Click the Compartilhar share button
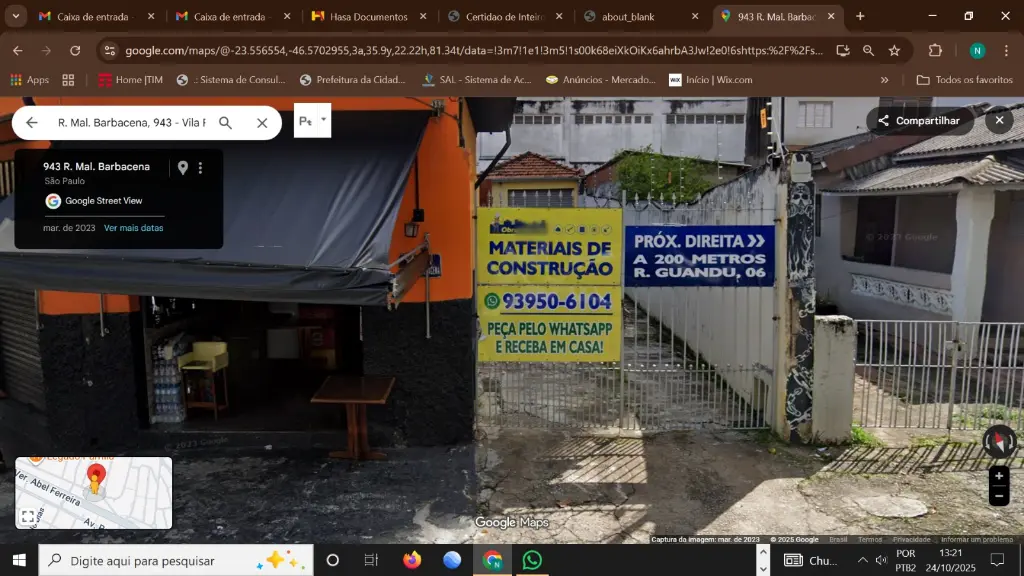This screenshot has height=576, width=1024. pyautogui.click(x=919, y=121)
